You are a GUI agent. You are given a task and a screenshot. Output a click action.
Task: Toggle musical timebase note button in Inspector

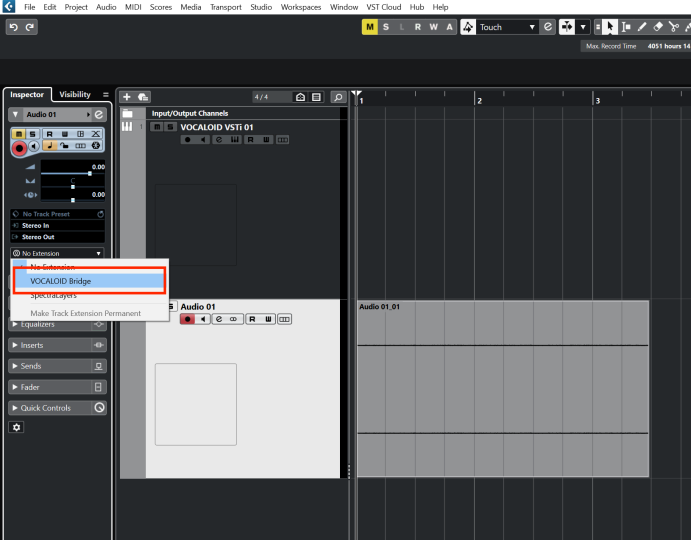[x=49, y=145]
